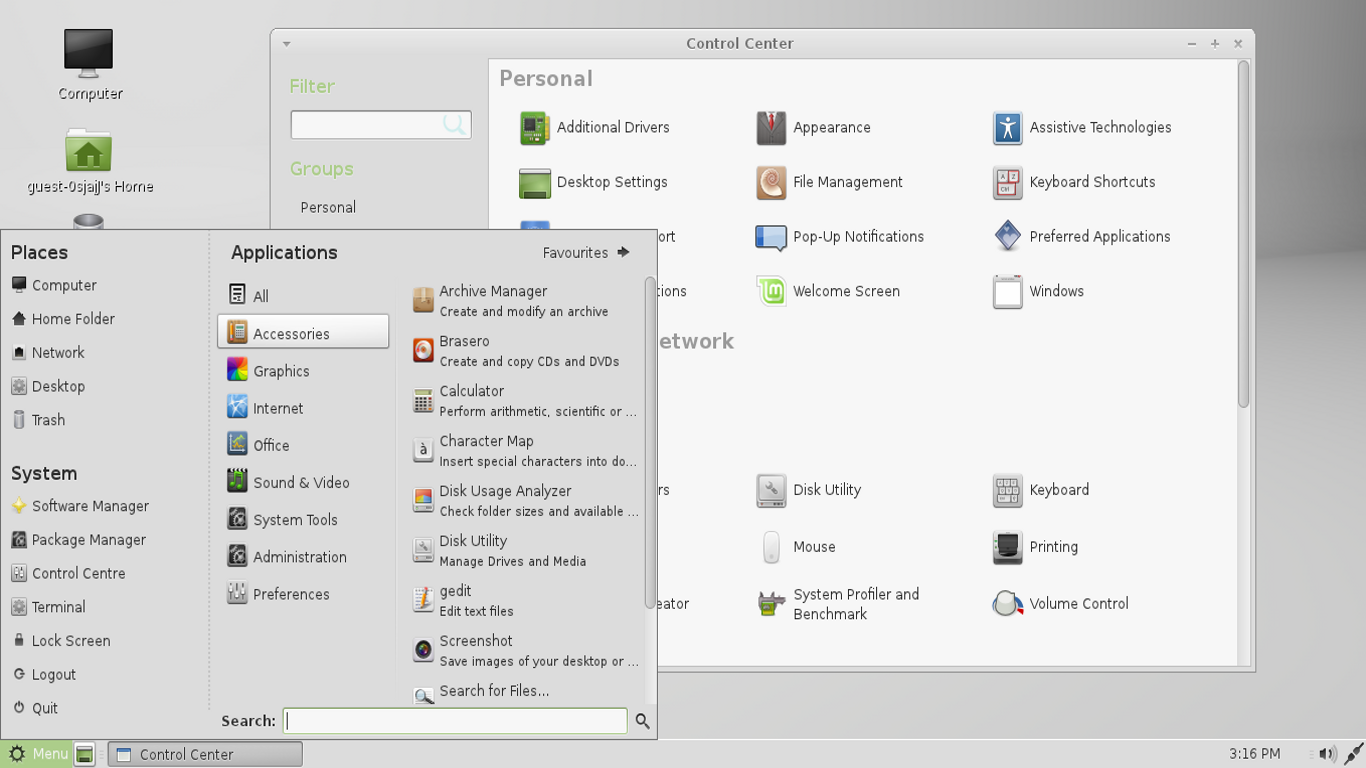Screen dimensions: 1366x768
Task: Open Disk Usage Analyzer
Action: (526, 501)
